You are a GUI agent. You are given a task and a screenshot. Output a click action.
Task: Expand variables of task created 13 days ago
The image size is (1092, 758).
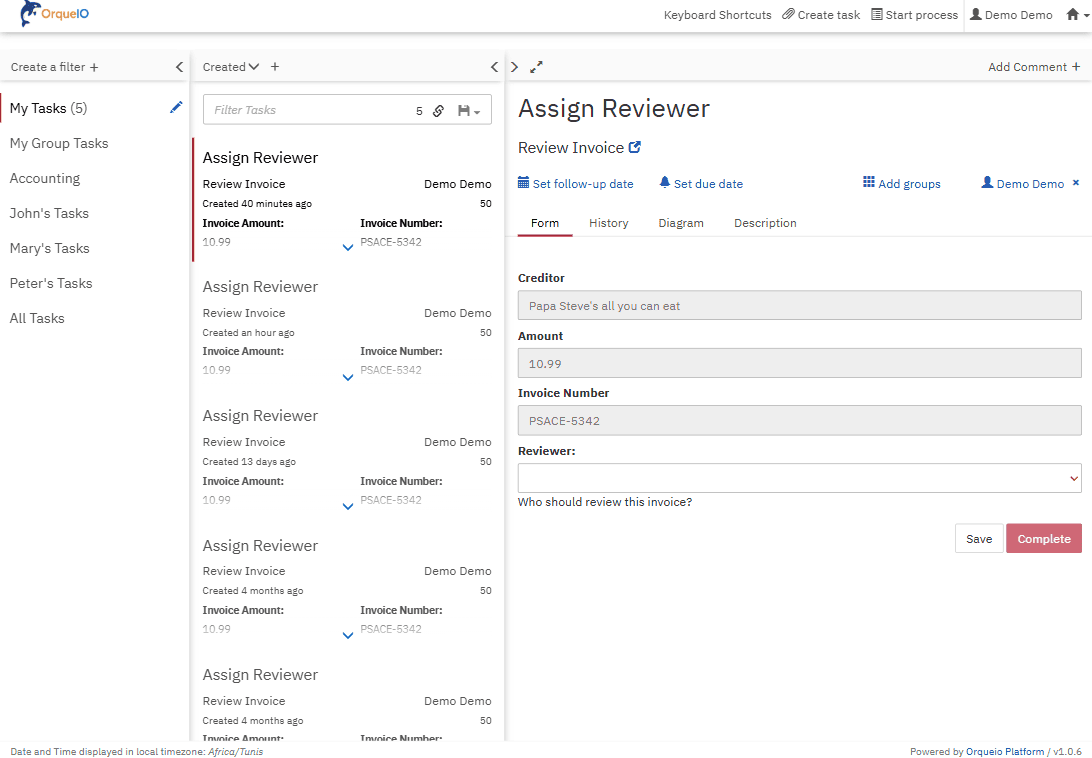point(348,506)
